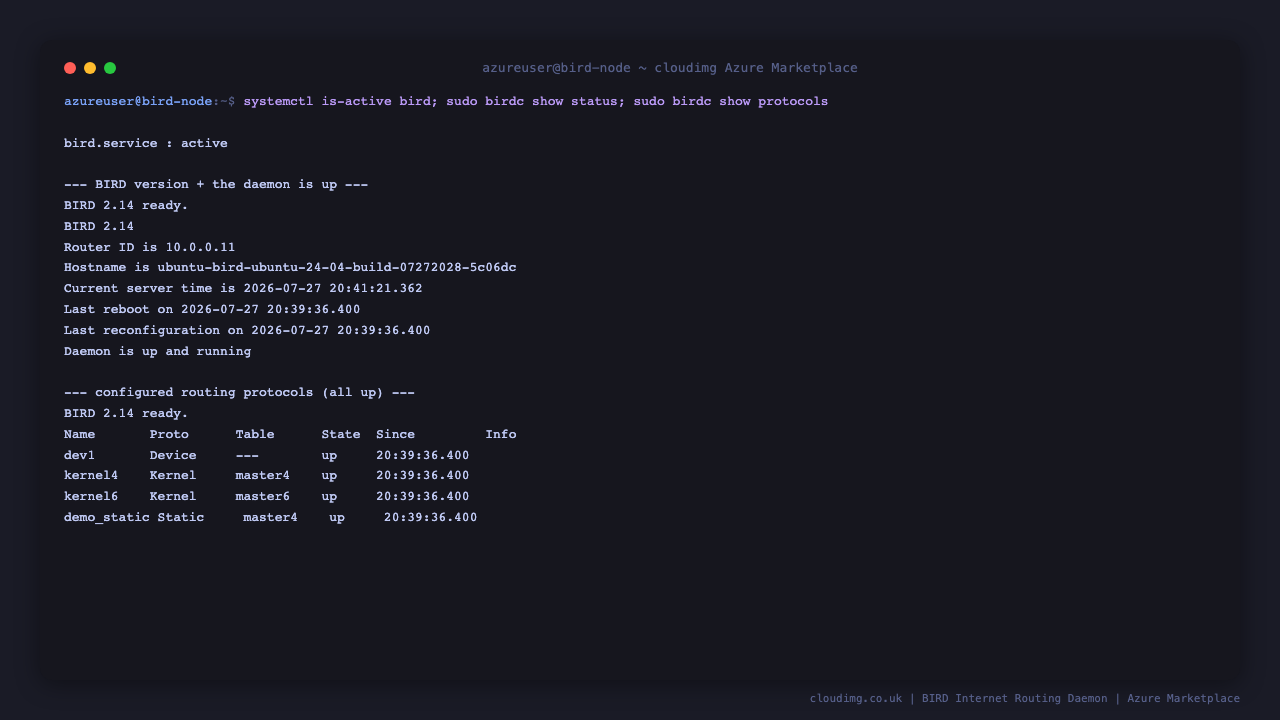Click the 'kernel6' protocol name

click(x=91, y=497)
